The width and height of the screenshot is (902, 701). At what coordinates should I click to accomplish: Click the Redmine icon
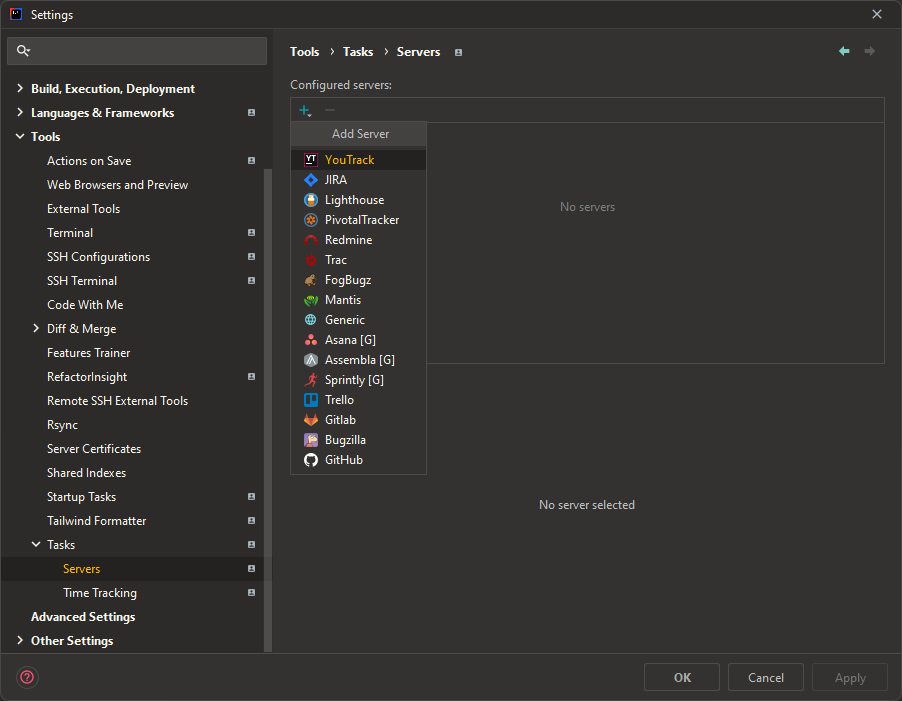click(311, 240)
